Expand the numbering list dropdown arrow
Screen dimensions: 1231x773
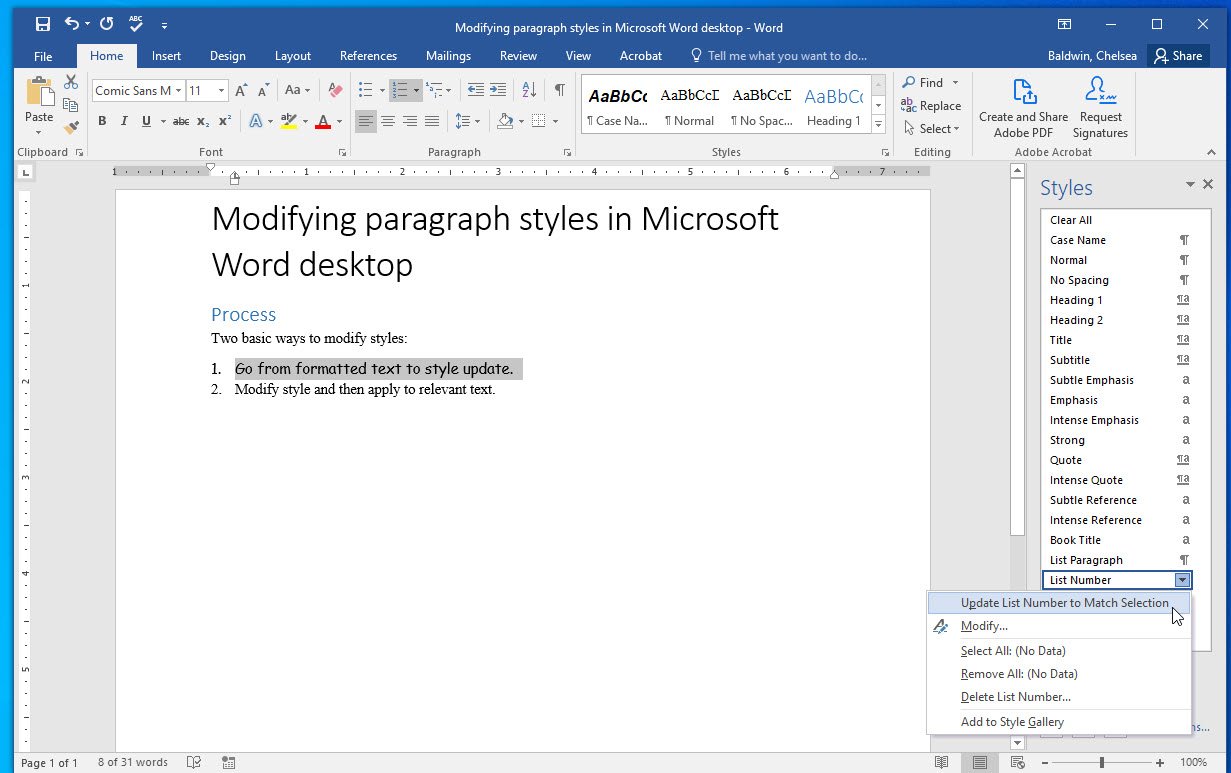coord(416,91)
